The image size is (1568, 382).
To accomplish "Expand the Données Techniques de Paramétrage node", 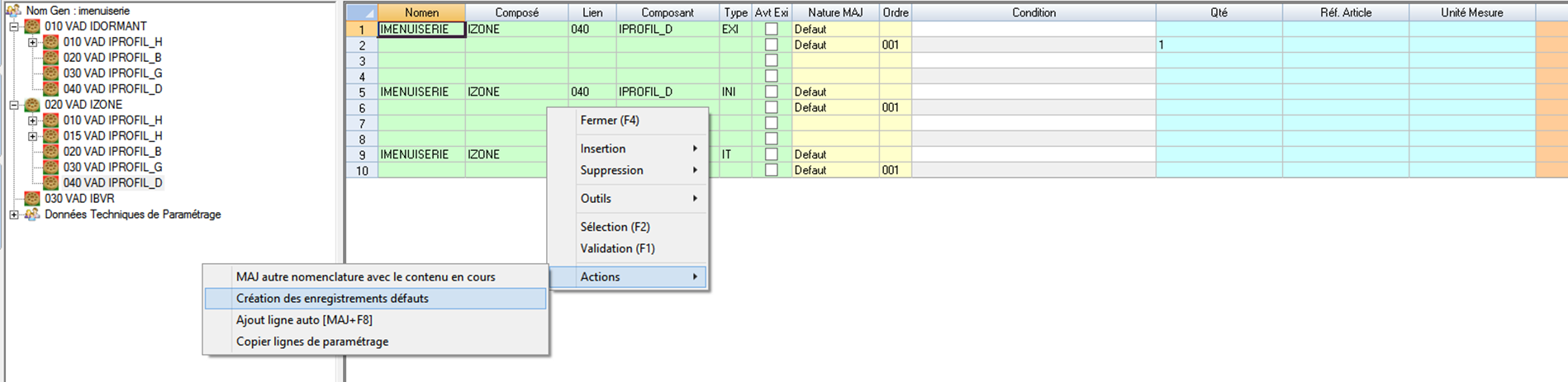I will (x=14, y=215).
